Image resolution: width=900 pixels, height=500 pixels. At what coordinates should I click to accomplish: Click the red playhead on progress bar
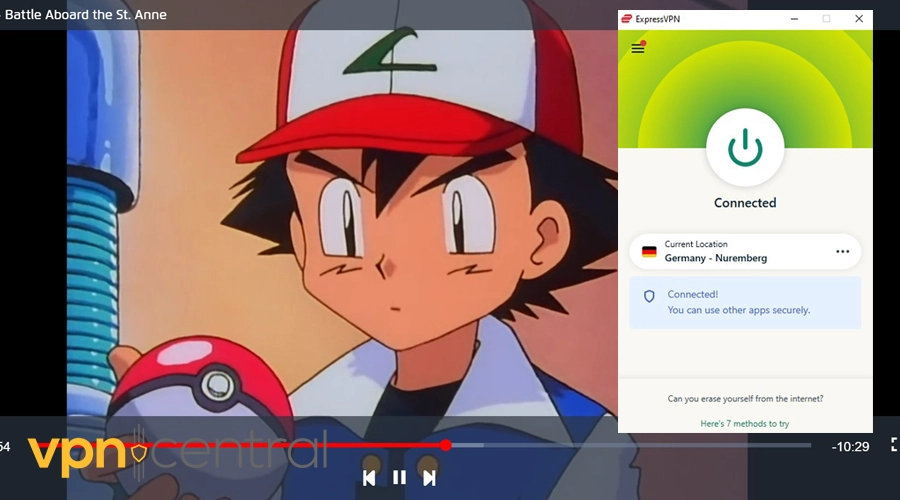pyautogui.click(x=446, y=445)
